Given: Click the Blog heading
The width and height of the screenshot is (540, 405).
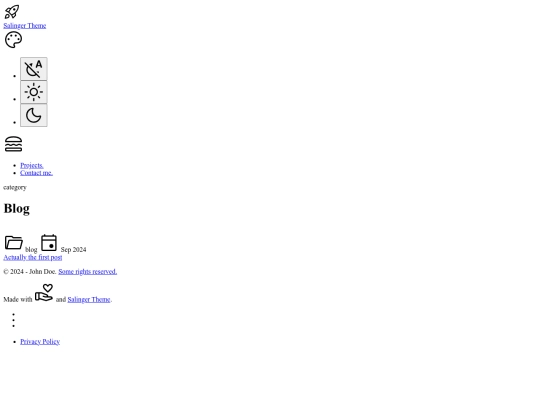Looking at the screenshot, I should pos(17,209).
